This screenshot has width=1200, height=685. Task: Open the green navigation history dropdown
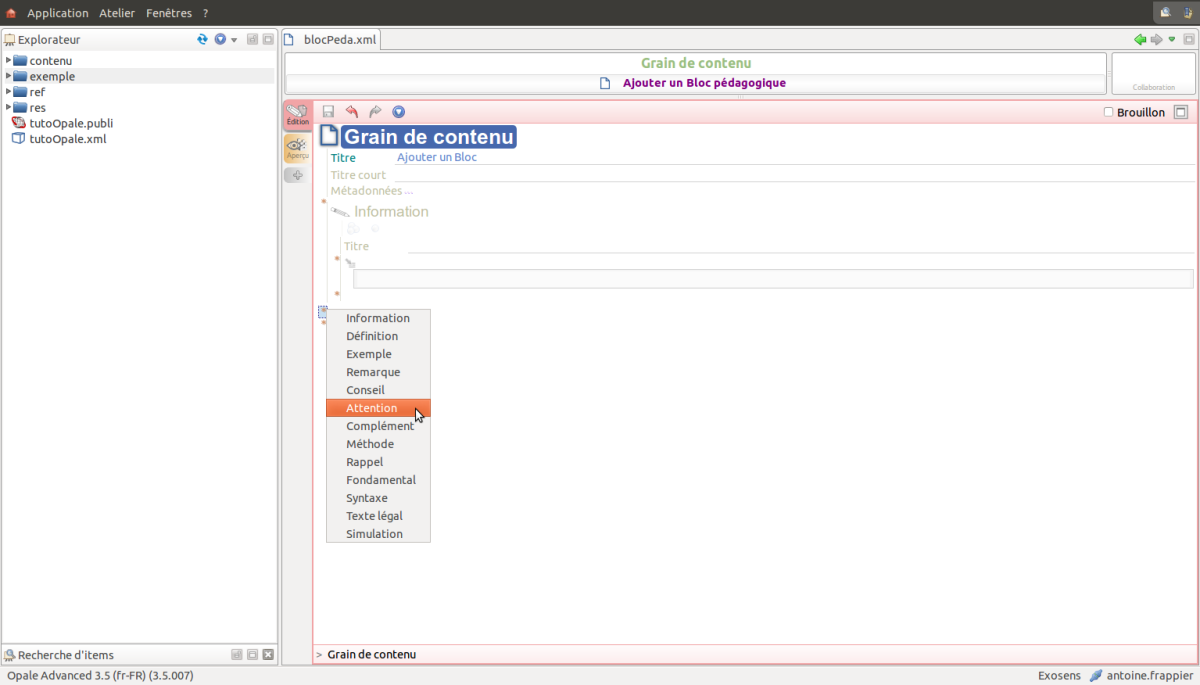[1172, 40]
